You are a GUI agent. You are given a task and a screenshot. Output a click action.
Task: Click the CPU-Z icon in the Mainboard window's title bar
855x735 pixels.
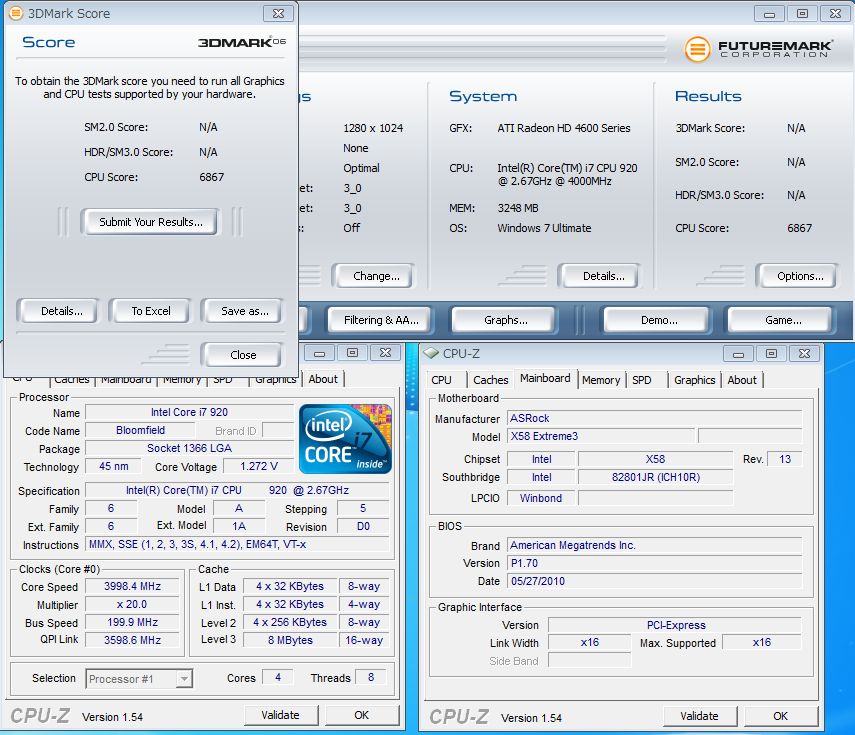[x=430, y=353]
